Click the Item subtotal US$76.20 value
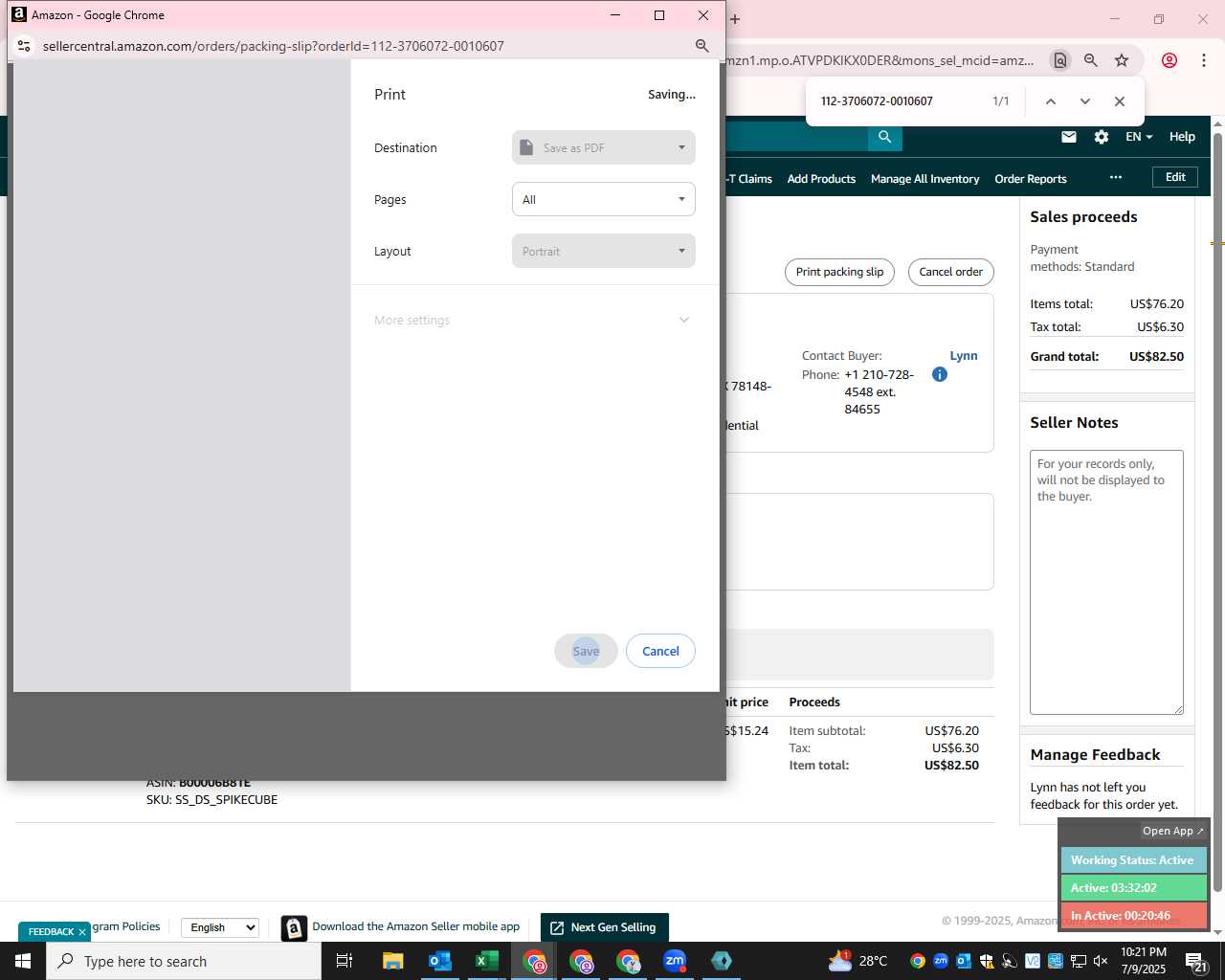This screenshot has width=1225, height=980. click(x=951, y=730)
